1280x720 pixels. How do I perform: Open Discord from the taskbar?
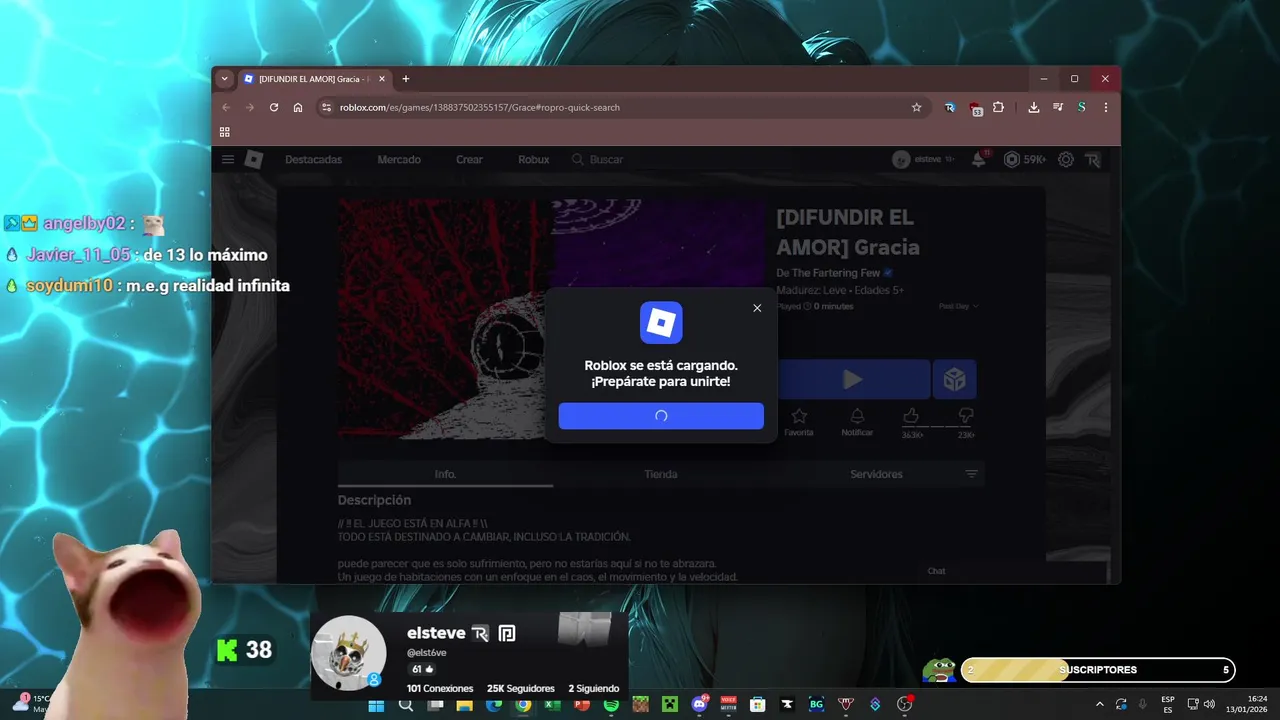[x=699, y=705]
